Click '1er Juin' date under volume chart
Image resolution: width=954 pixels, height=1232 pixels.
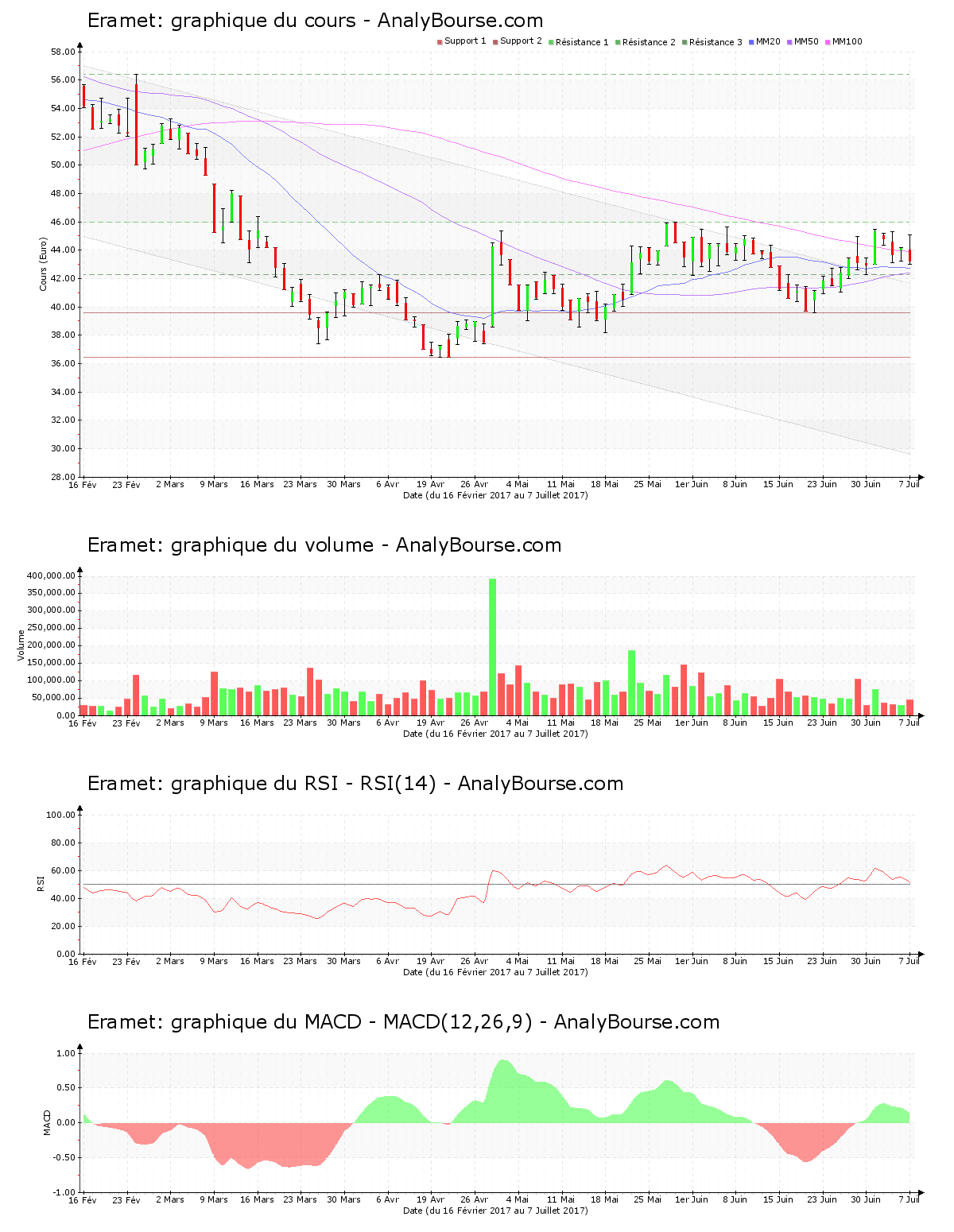pos(691,723)
